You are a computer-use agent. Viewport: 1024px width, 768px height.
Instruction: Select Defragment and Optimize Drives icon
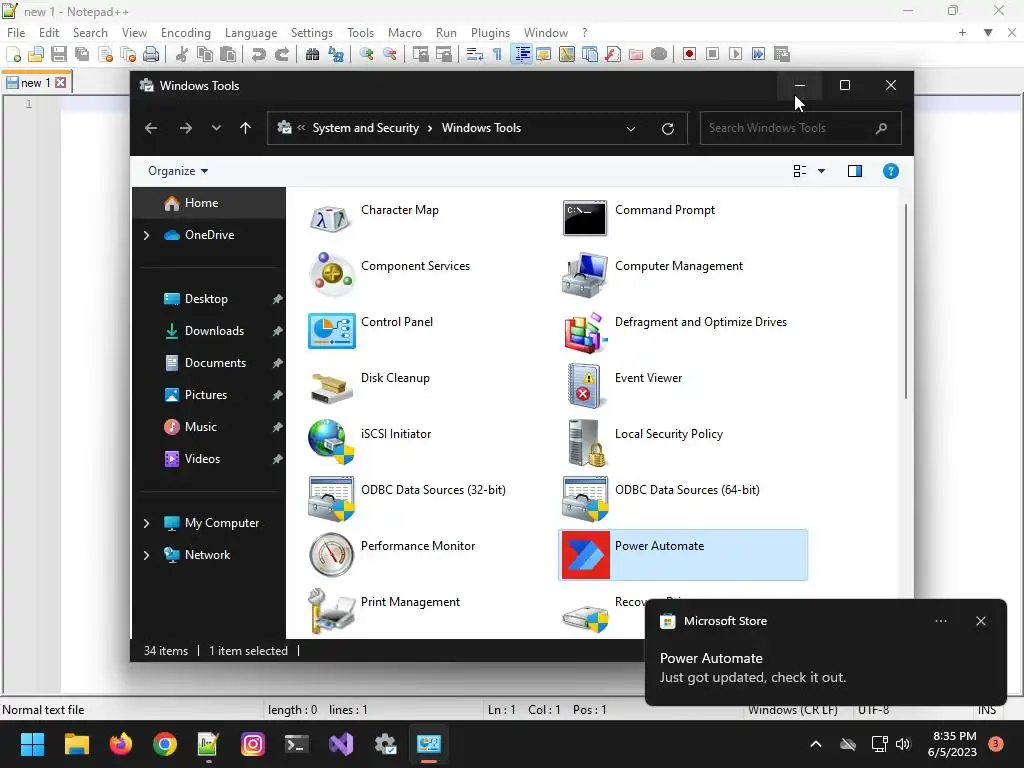click(x=584, y=332)
